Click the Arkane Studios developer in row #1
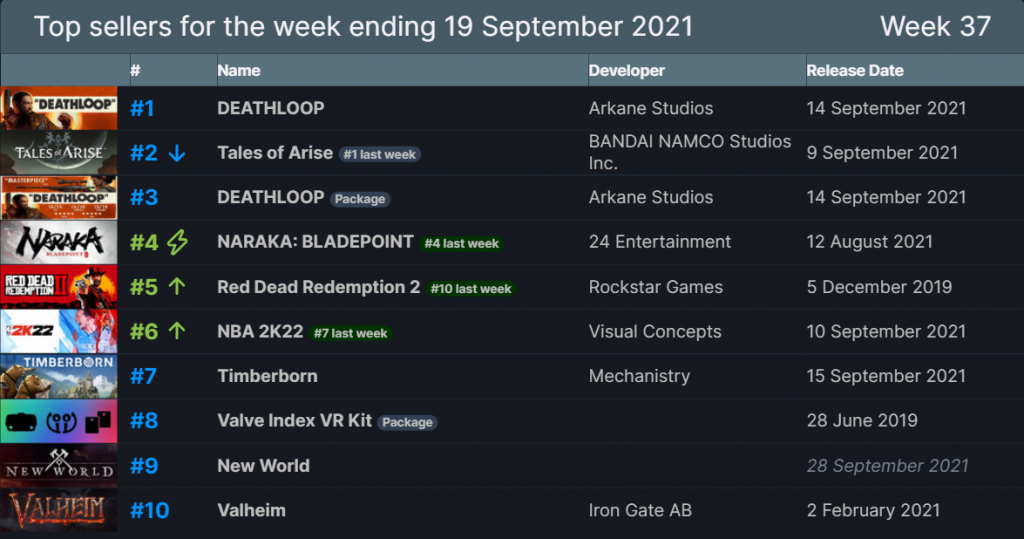 (x=651, y=108)
